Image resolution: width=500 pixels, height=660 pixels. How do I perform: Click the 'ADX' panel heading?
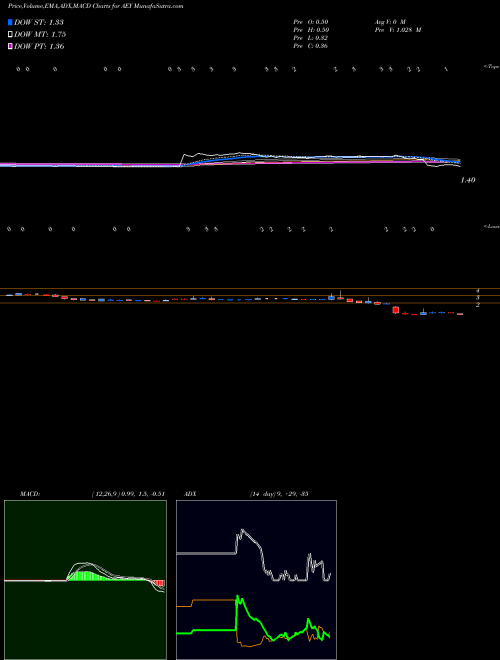[191, 494]
